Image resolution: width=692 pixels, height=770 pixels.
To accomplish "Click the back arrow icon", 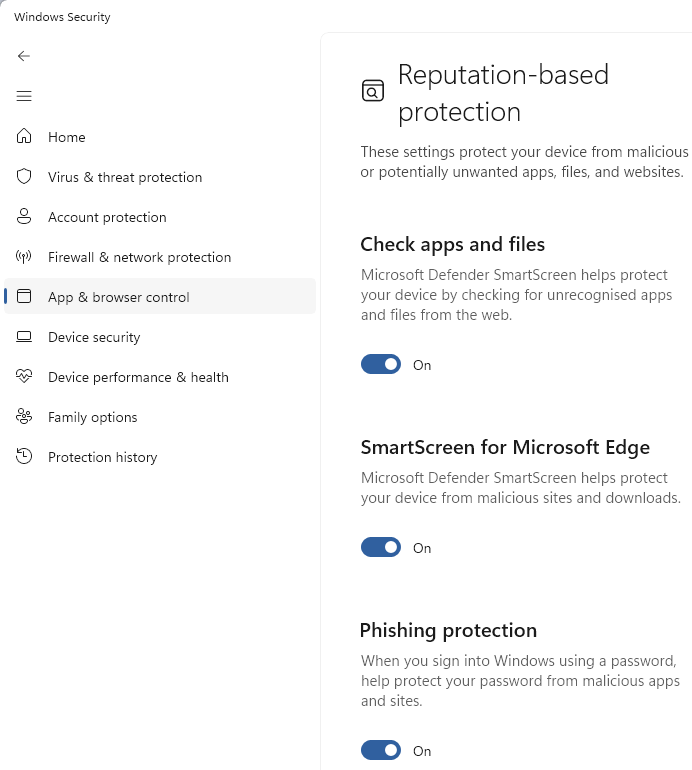I will (24, 56).
